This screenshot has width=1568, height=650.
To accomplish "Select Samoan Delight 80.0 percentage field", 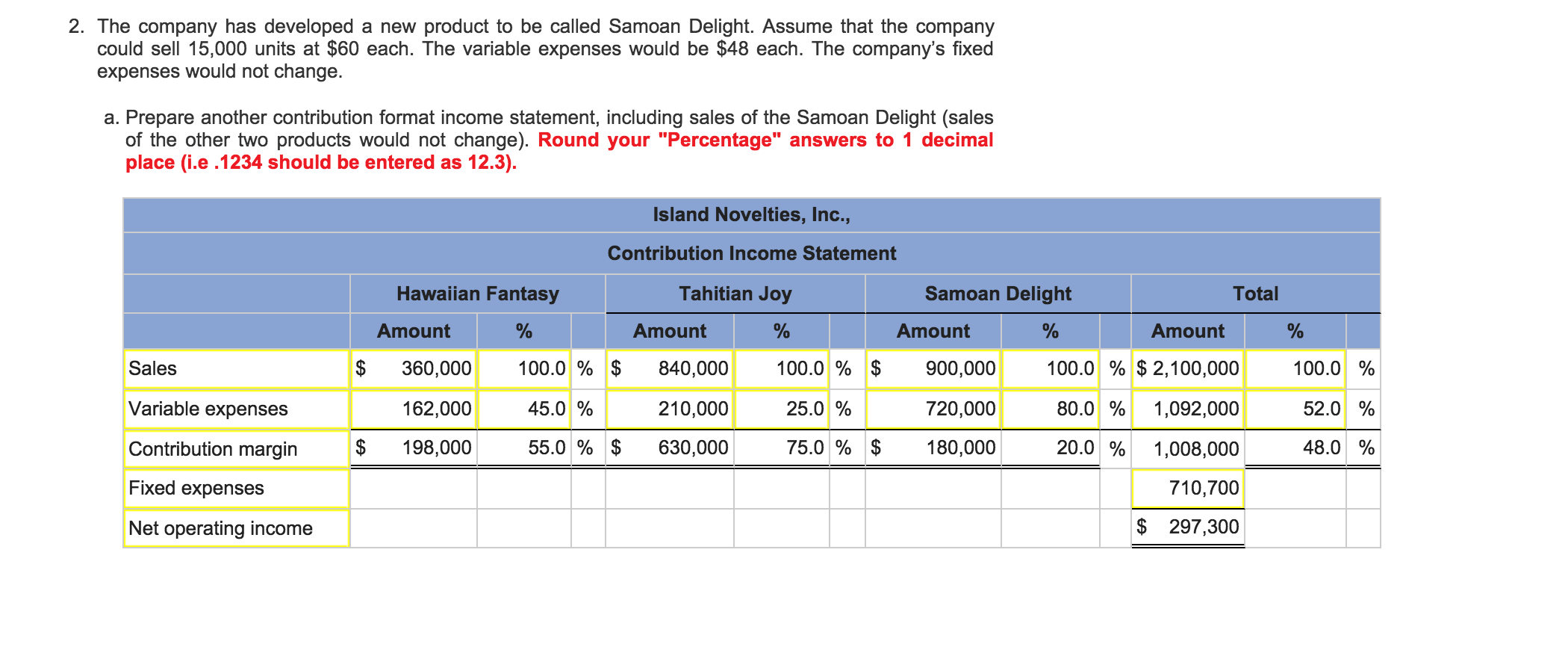I will coord(1051,409).
